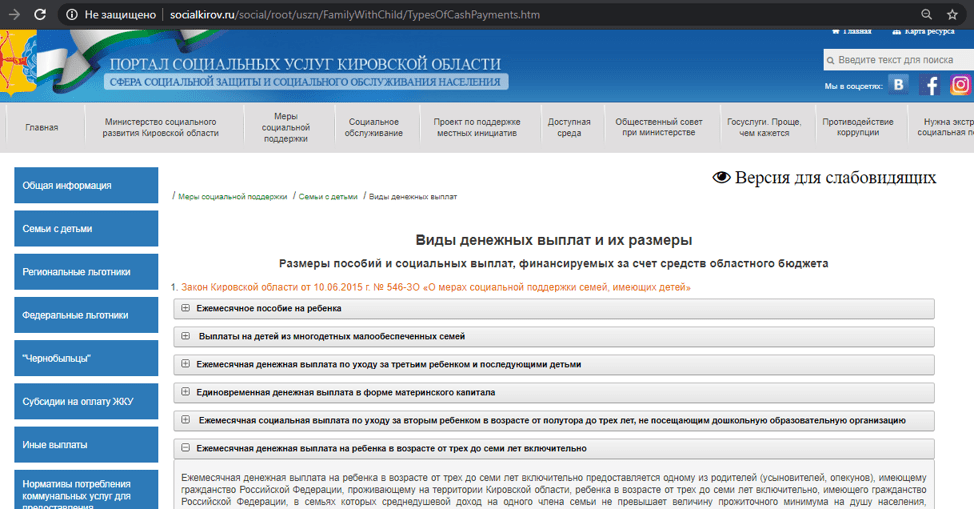Screen dimensions: 974x509
Task: Click the eye icon for visually impaired version
Action: click(721, 178)
